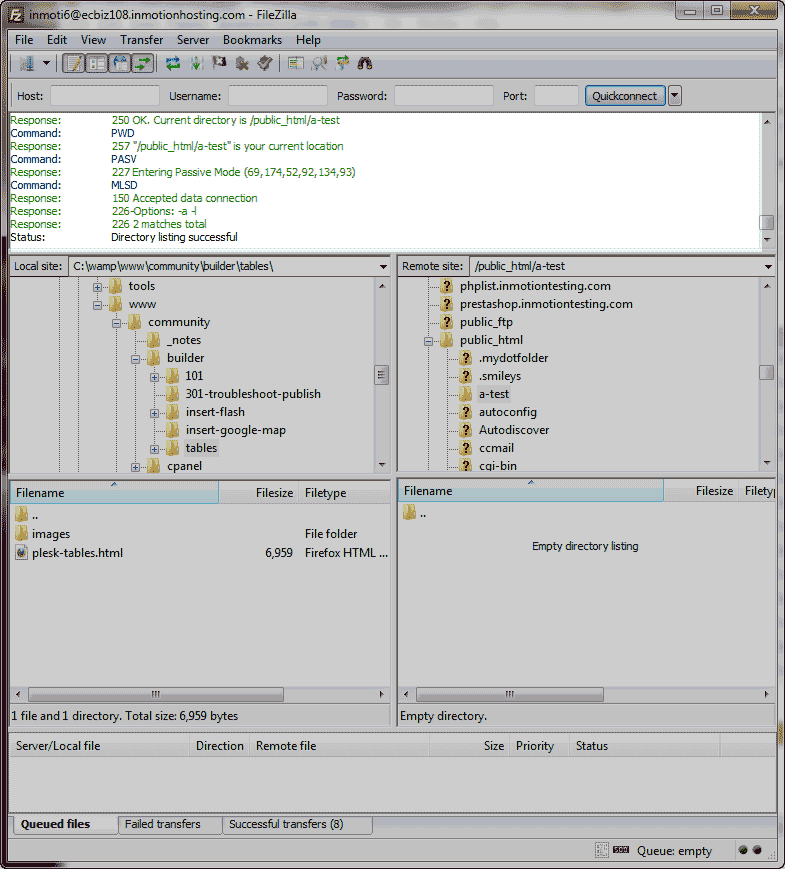Toggle message log display icon
The image size is (785, 869).
[73, 64]
